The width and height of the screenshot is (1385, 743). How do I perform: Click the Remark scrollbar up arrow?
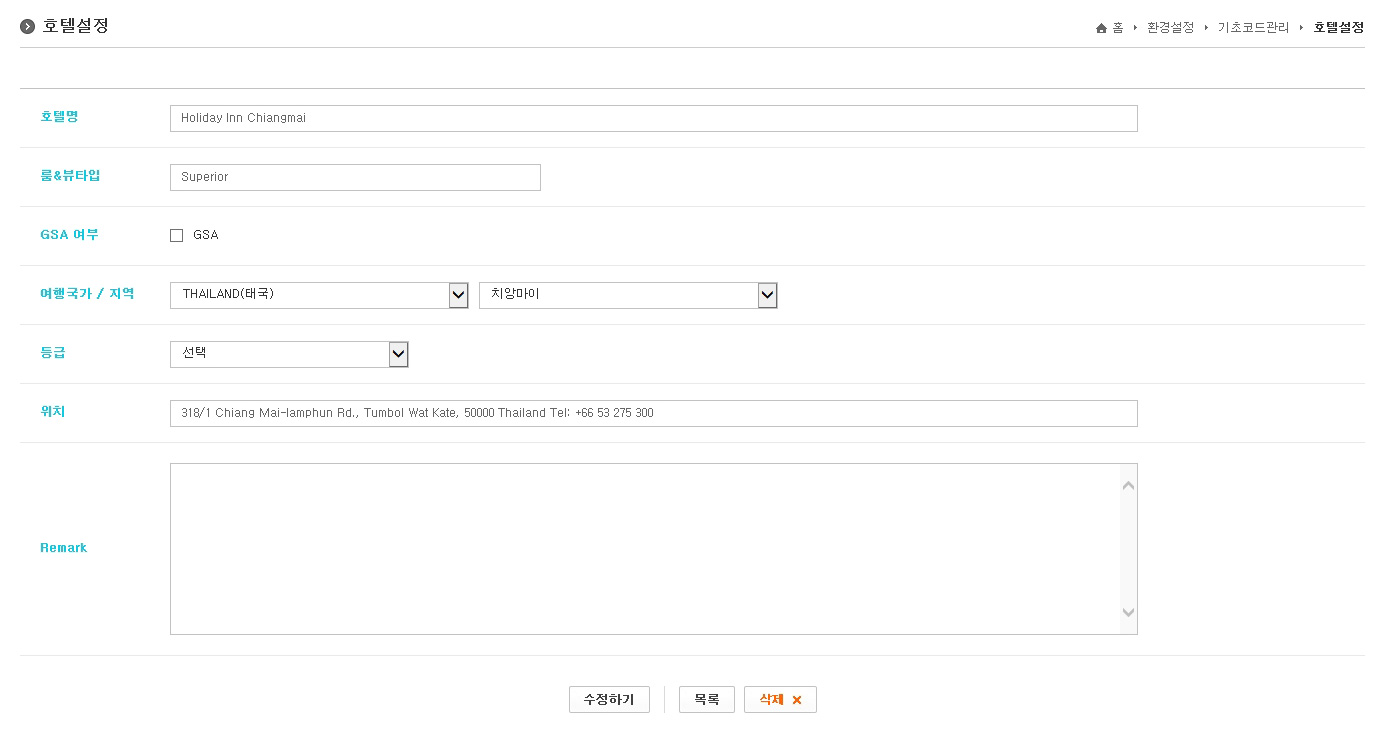click(1128, 486)
